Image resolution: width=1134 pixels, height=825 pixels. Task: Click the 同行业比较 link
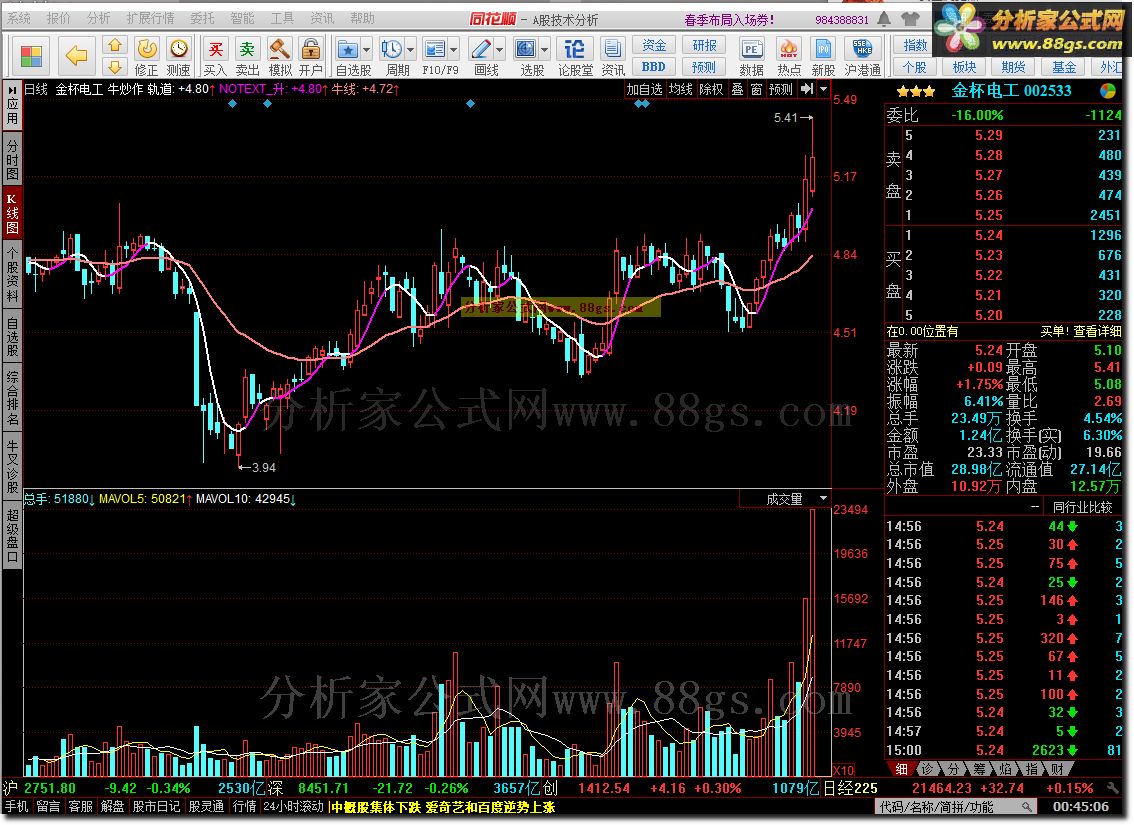coord(1082,507)
